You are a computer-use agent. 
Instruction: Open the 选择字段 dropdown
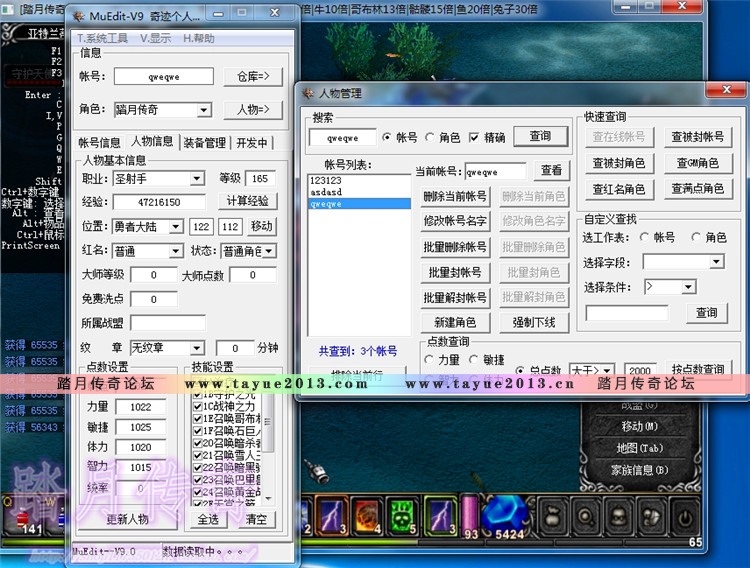pyautogui.click(x=716, y=262)
